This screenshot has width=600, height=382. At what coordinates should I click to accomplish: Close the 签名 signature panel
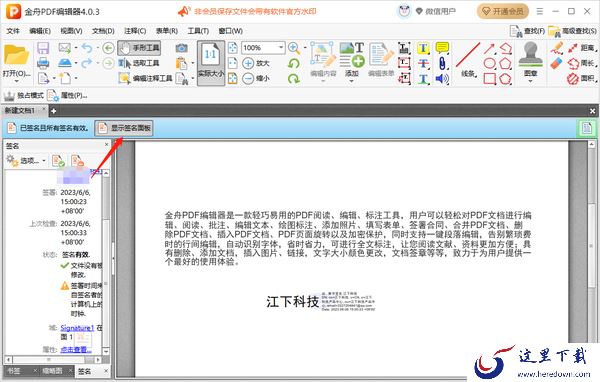107,145
